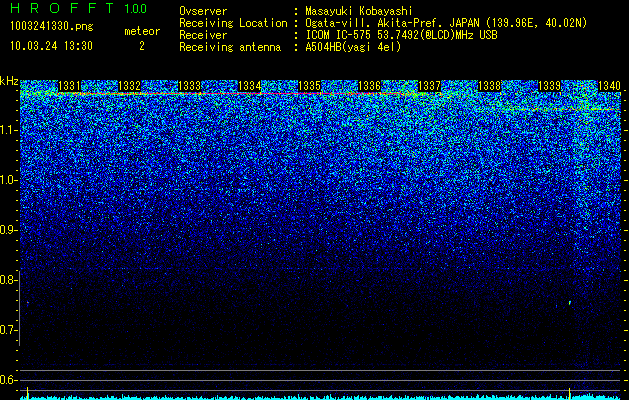Click A504HB(yagi 4el) antenna text
This screenshot has height=400, width=629.
click(353, 47)
